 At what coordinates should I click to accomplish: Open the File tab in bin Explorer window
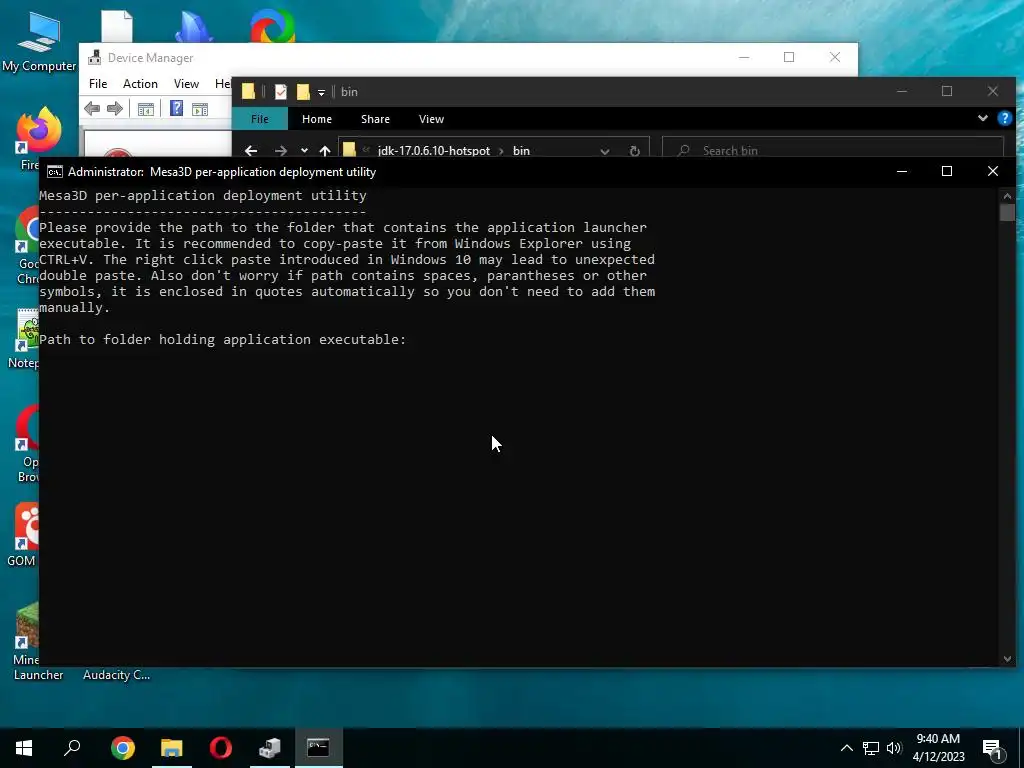[x=260, y=119]
